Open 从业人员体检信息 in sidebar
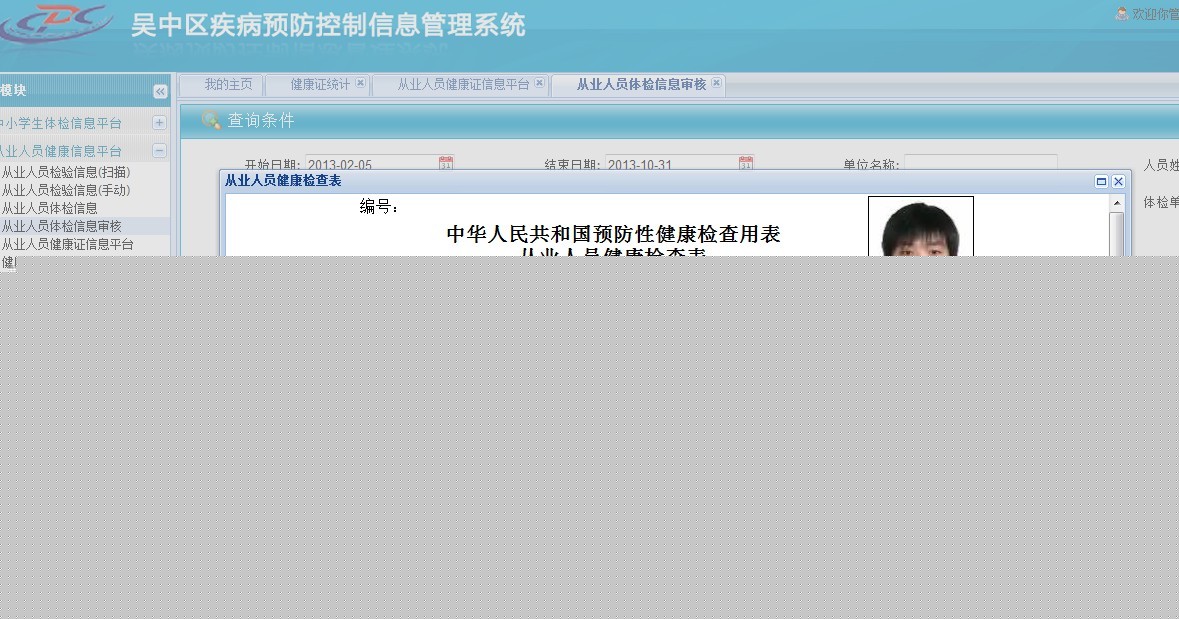Screen dimensions: 1179x619 50,208
